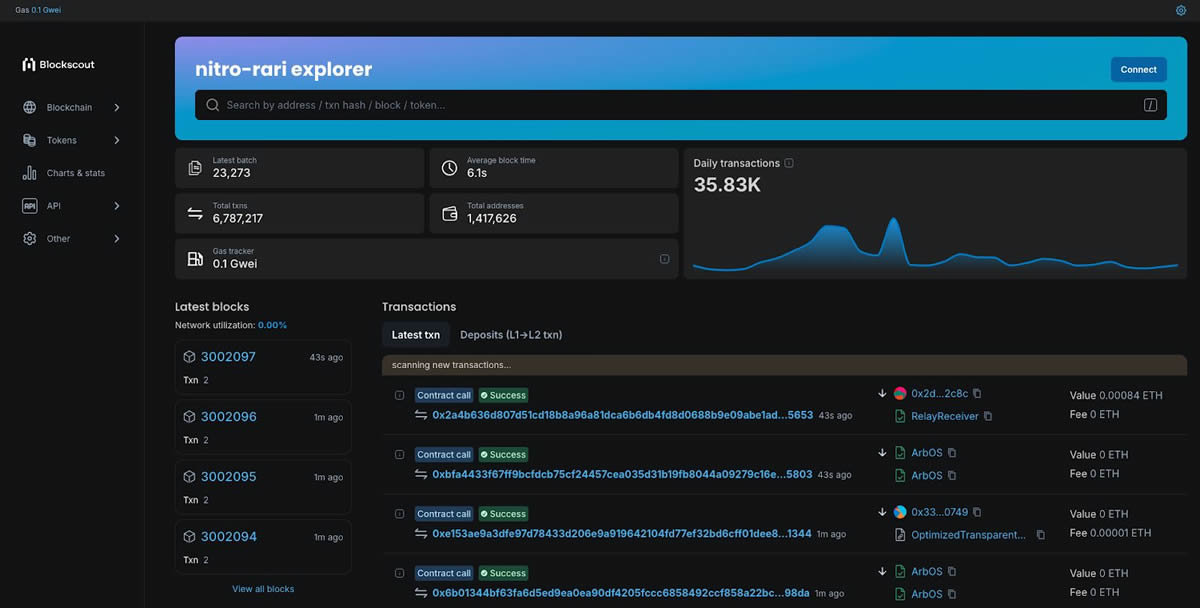Switch to the Deposits (L1→L2 txn) tab

[x=511, y=334]
